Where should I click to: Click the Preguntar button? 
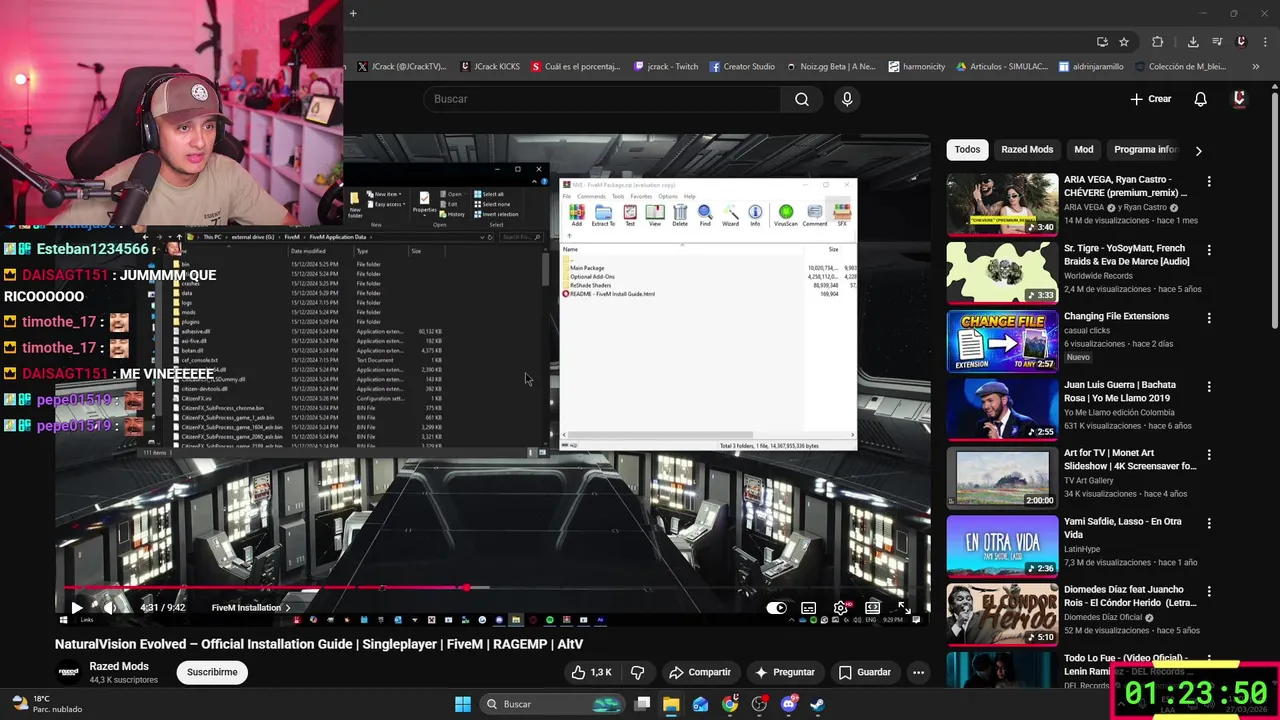coord(785,672)
